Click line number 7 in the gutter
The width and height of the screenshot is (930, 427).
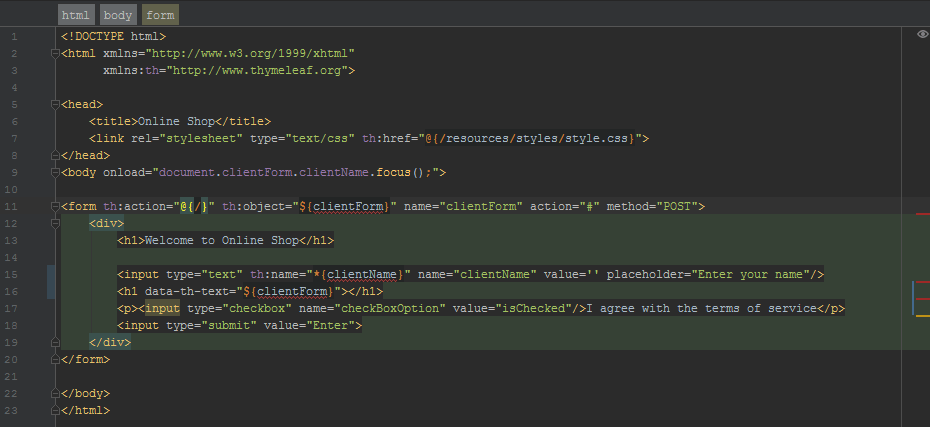pos(14,139)
